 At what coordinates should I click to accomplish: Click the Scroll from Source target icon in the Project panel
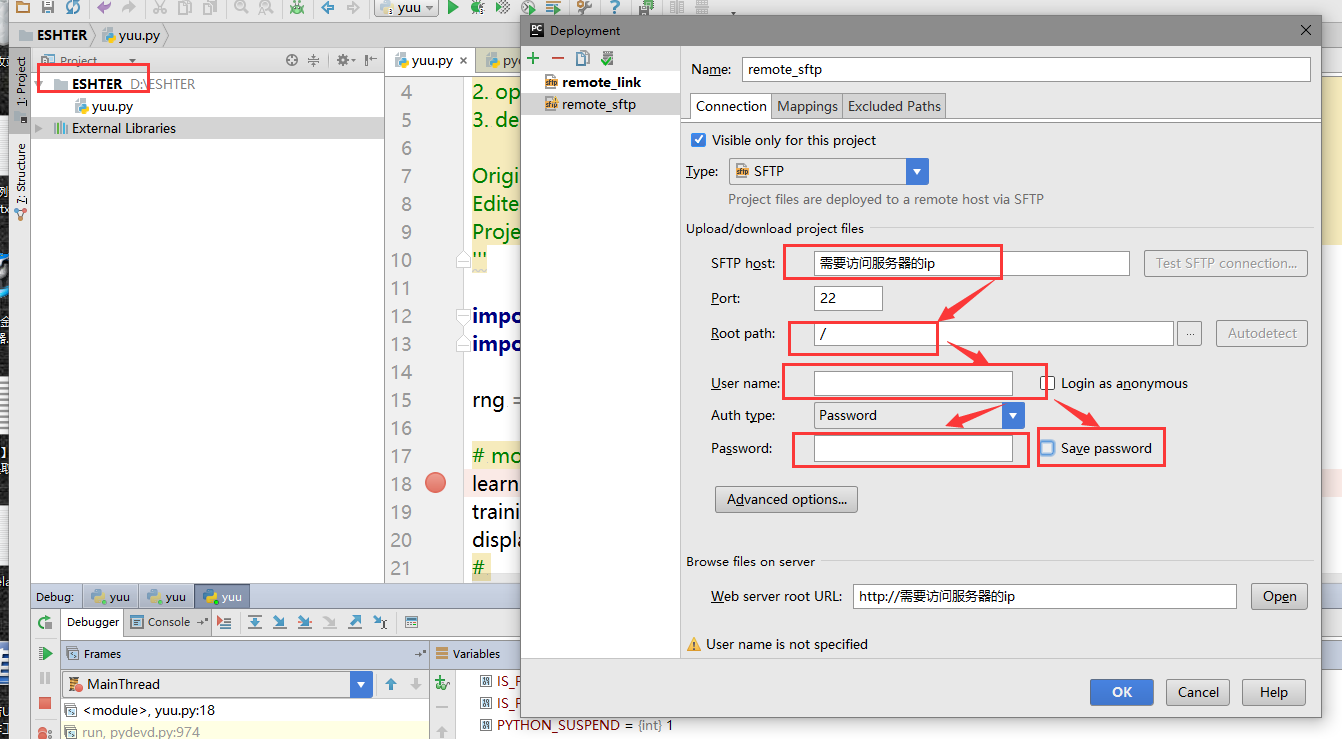(292, 60)
